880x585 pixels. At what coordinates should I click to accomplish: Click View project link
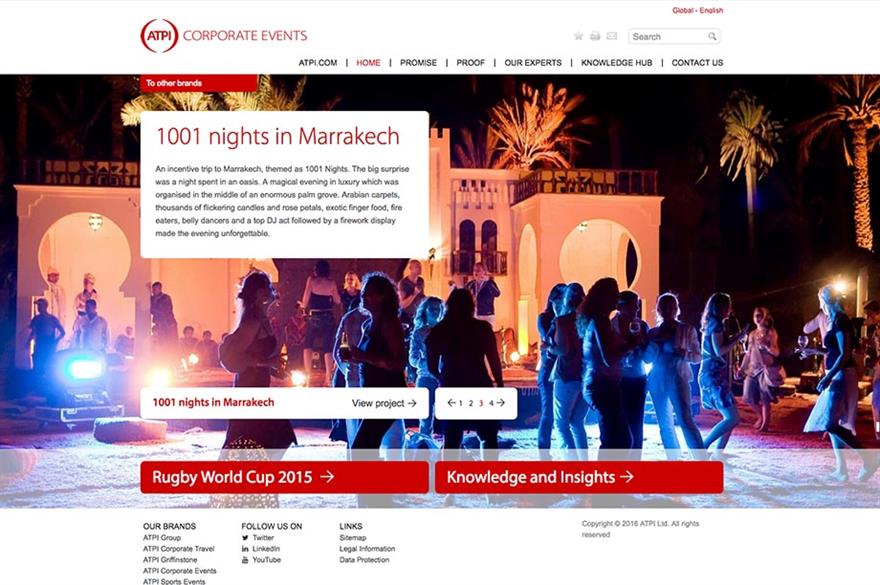pos(384,403)
